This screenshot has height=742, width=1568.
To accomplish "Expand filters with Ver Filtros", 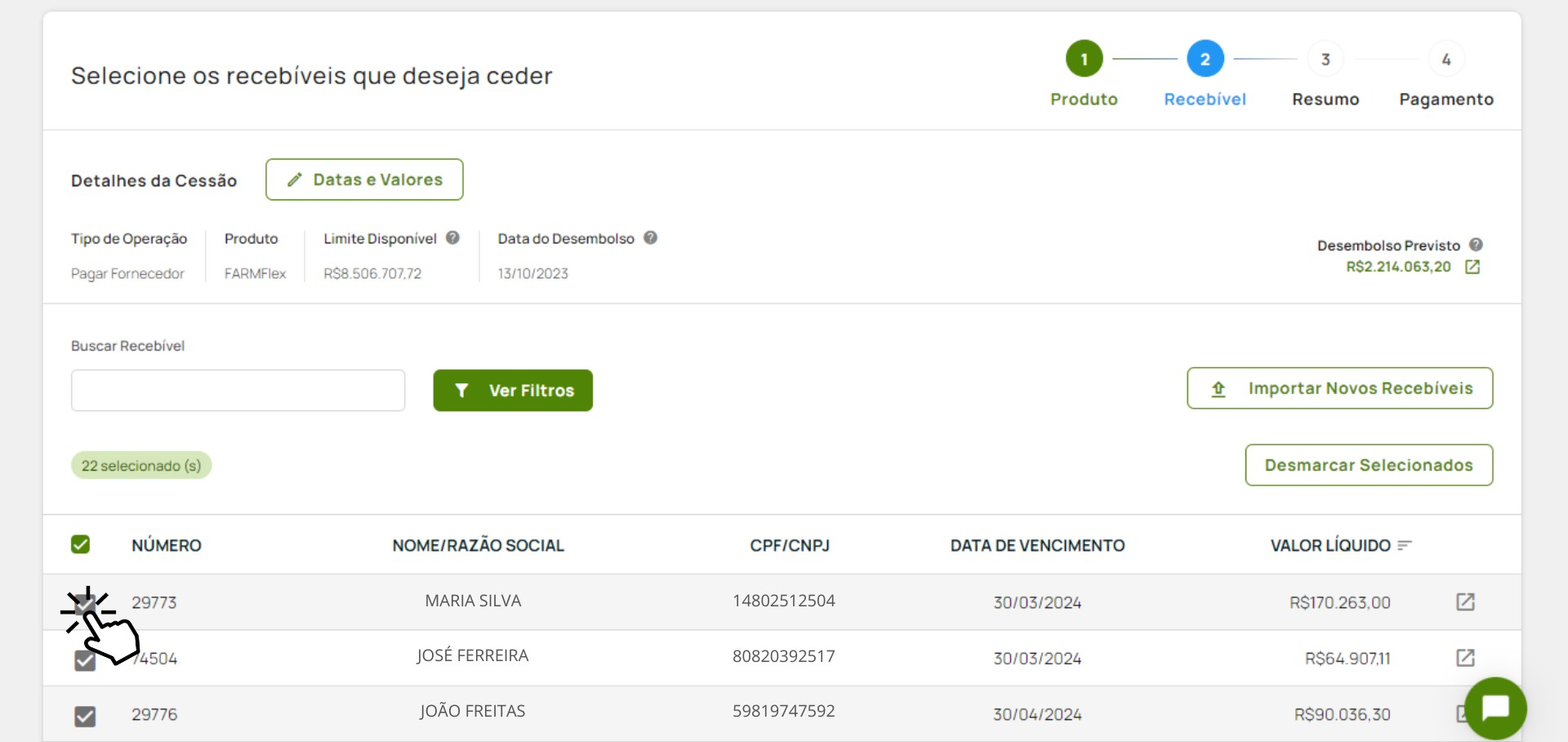I will [512, 391].
